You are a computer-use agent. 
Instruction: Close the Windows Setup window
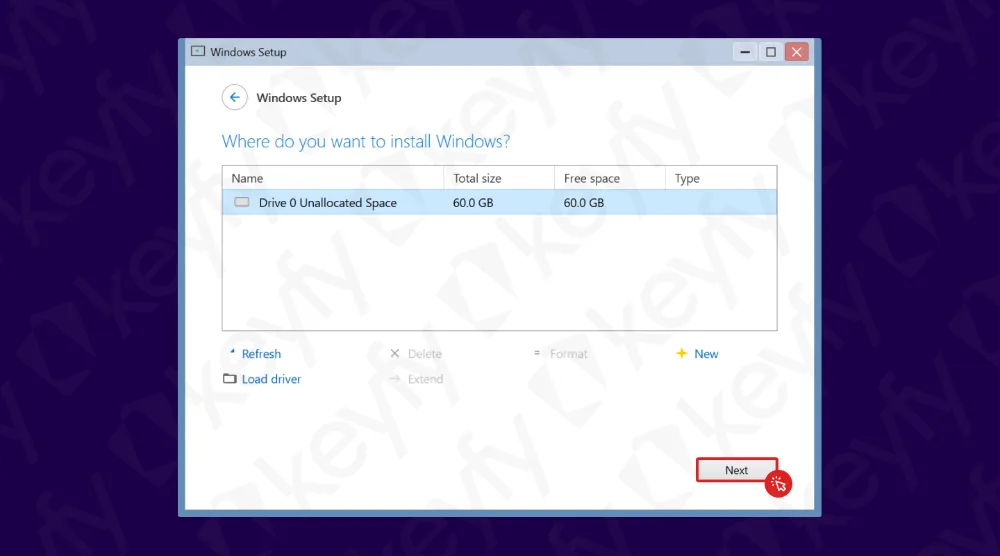coord(797,52)
